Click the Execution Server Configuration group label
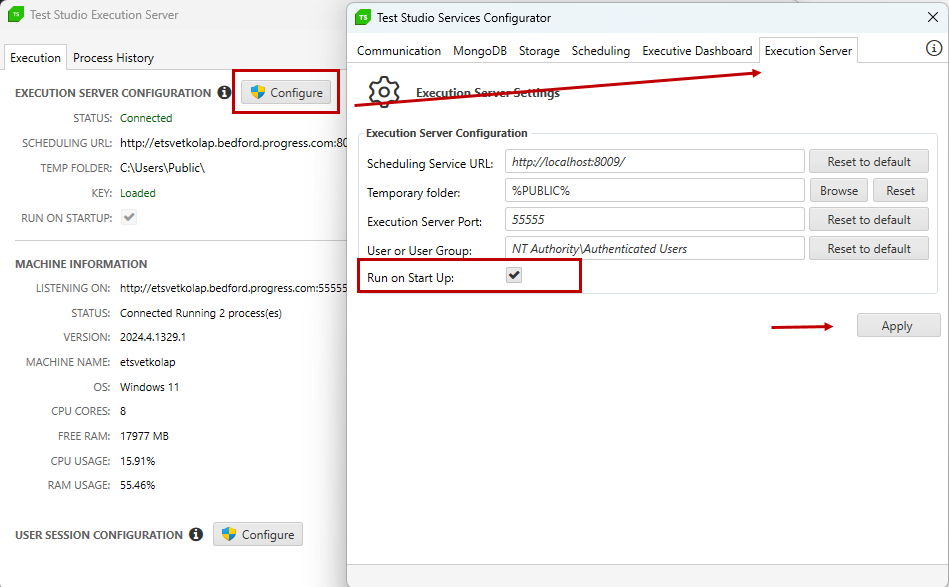949x587 pixels. (447, 133)
